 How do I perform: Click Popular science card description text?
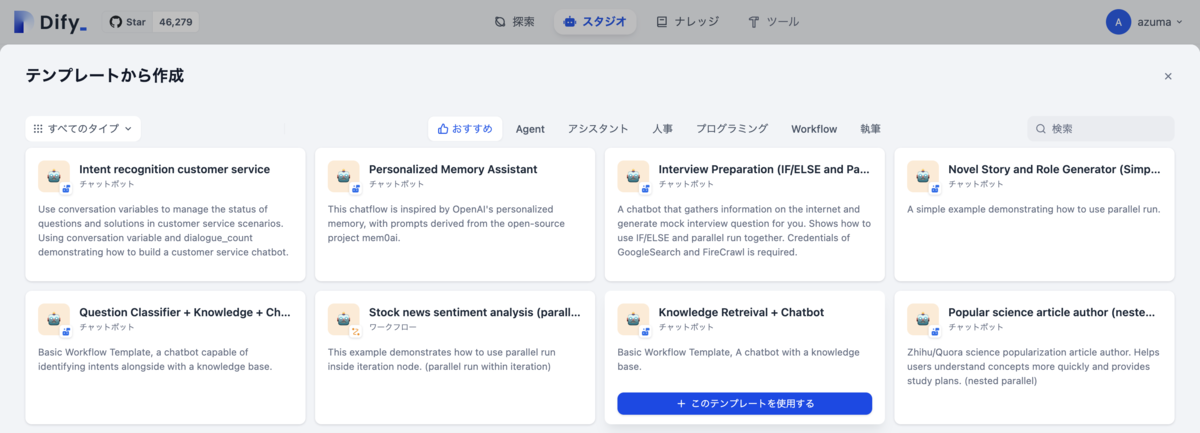coord(1035,366)
